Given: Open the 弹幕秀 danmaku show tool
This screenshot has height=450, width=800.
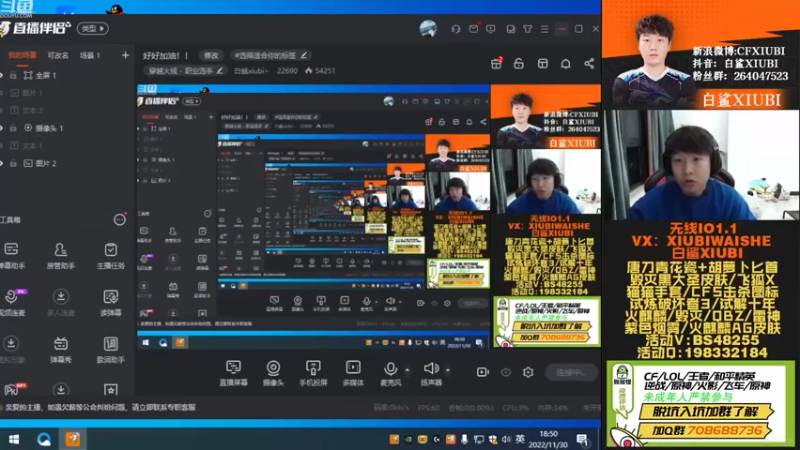Looking at the screenshot, I should coord(61,350).
